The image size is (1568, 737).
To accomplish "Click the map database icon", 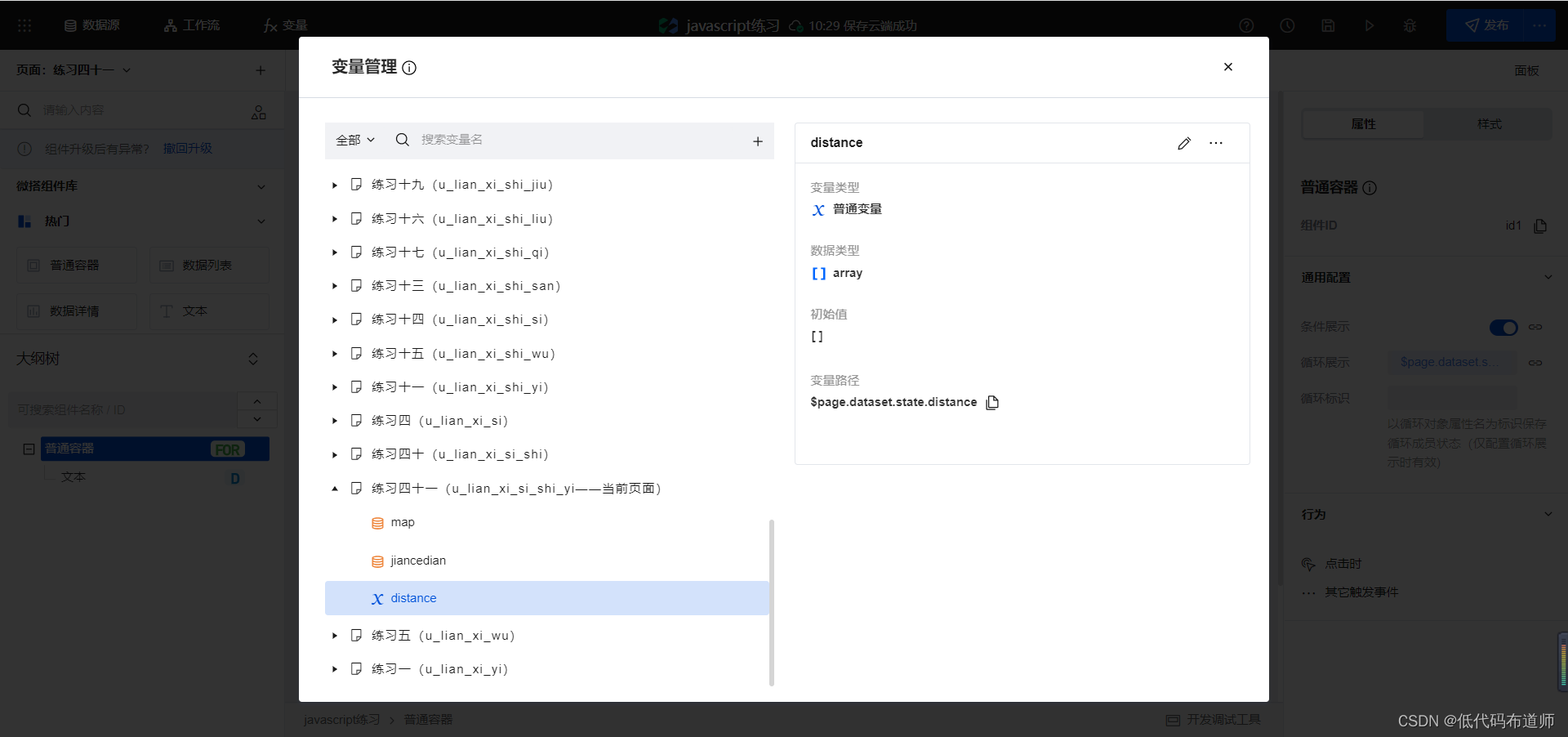I will pos(377,524).
